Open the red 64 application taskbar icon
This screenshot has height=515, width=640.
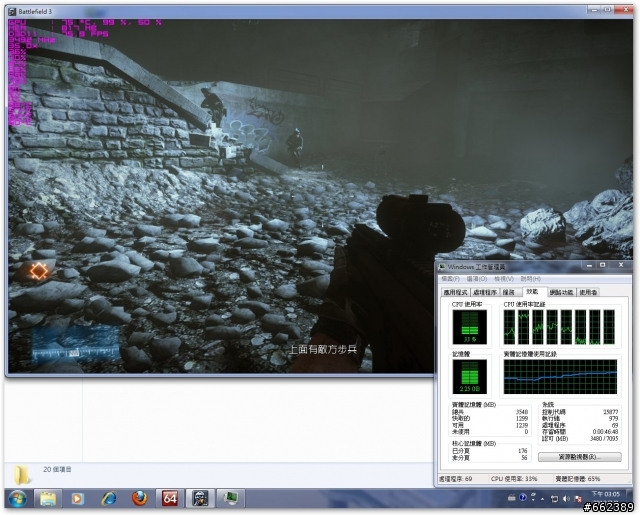170,498
